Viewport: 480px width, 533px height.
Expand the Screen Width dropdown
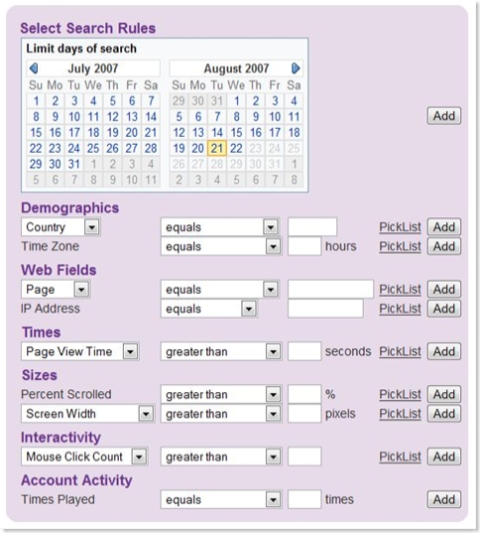(x=146, y=414)
